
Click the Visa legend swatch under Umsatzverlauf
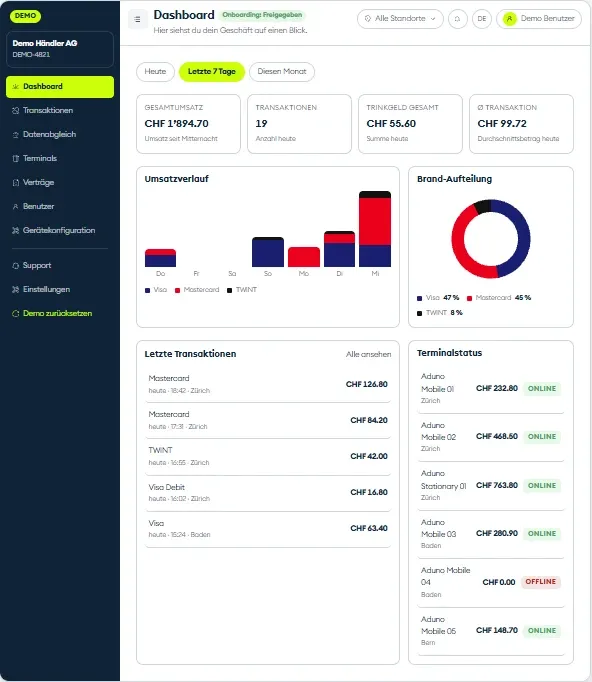(x=147, y=291)
